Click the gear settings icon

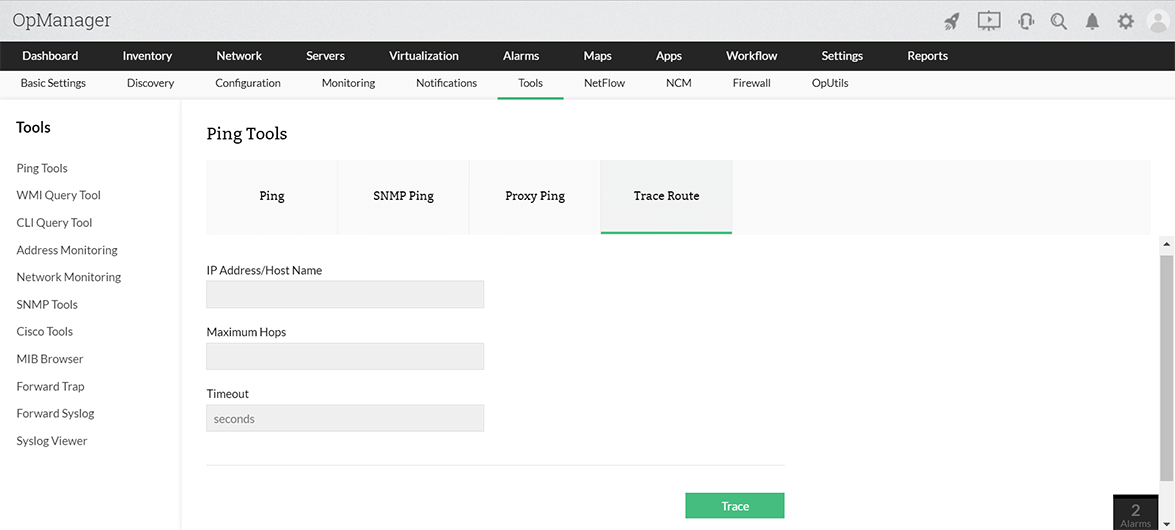[1125, 21]
